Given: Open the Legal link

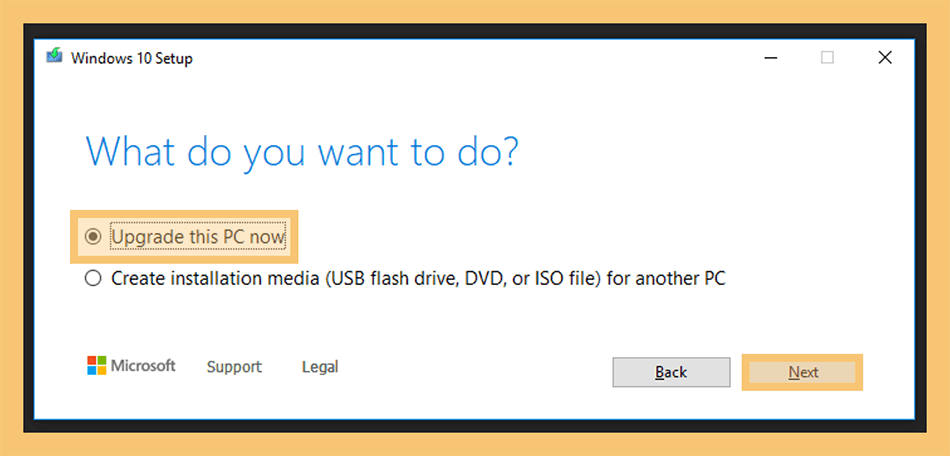Looking at the screenshot, I should click(320, 367).
